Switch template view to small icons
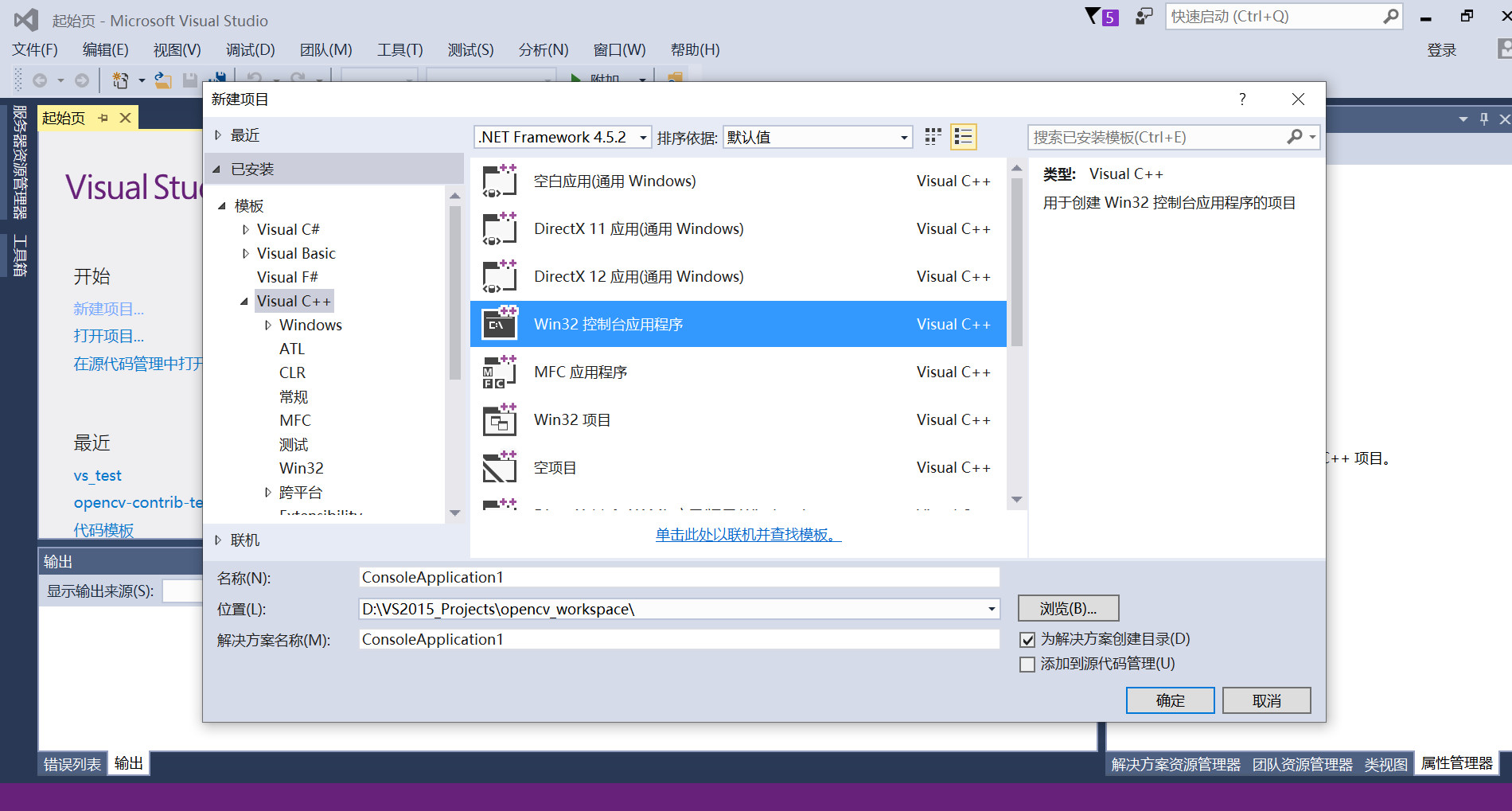 (x=932, y=136)
